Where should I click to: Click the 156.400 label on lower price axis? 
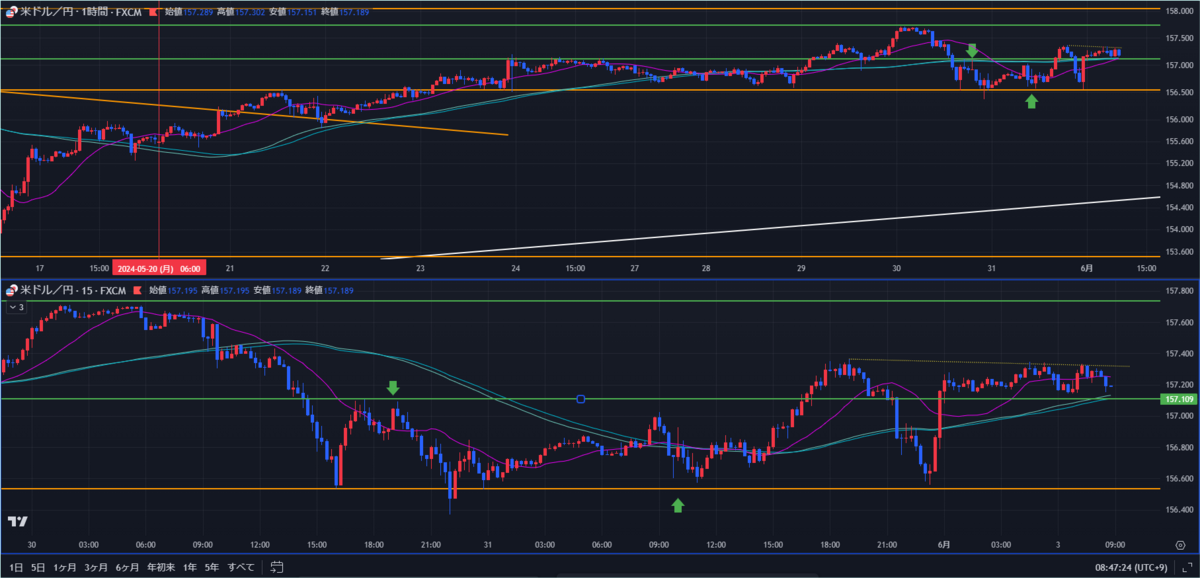(x=1178, y=509)
